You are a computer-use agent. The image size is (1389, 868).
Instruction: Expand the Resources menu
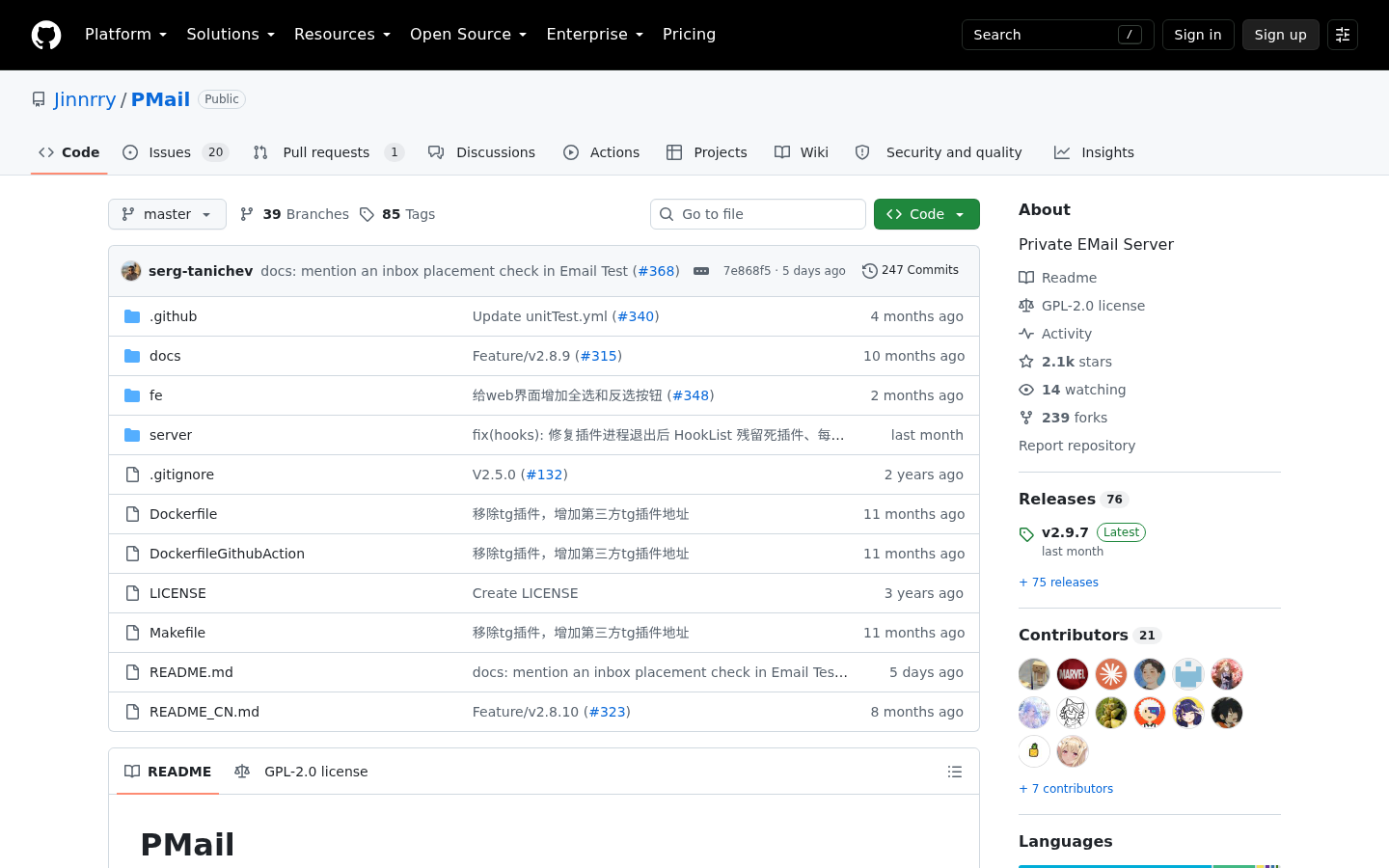click(342, 35)
